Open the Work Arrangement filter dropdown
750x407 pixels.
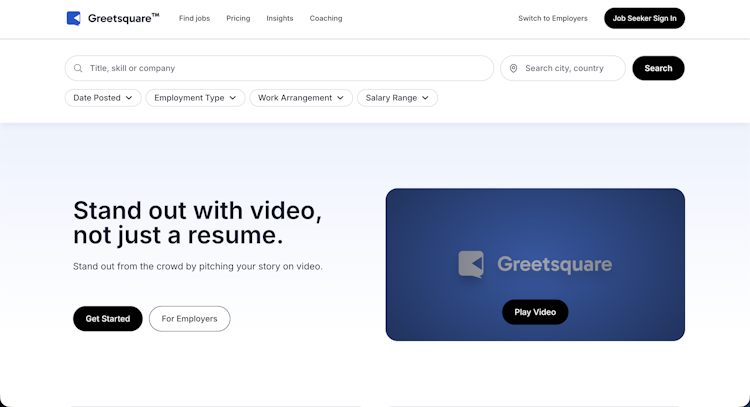click(301, 98)
